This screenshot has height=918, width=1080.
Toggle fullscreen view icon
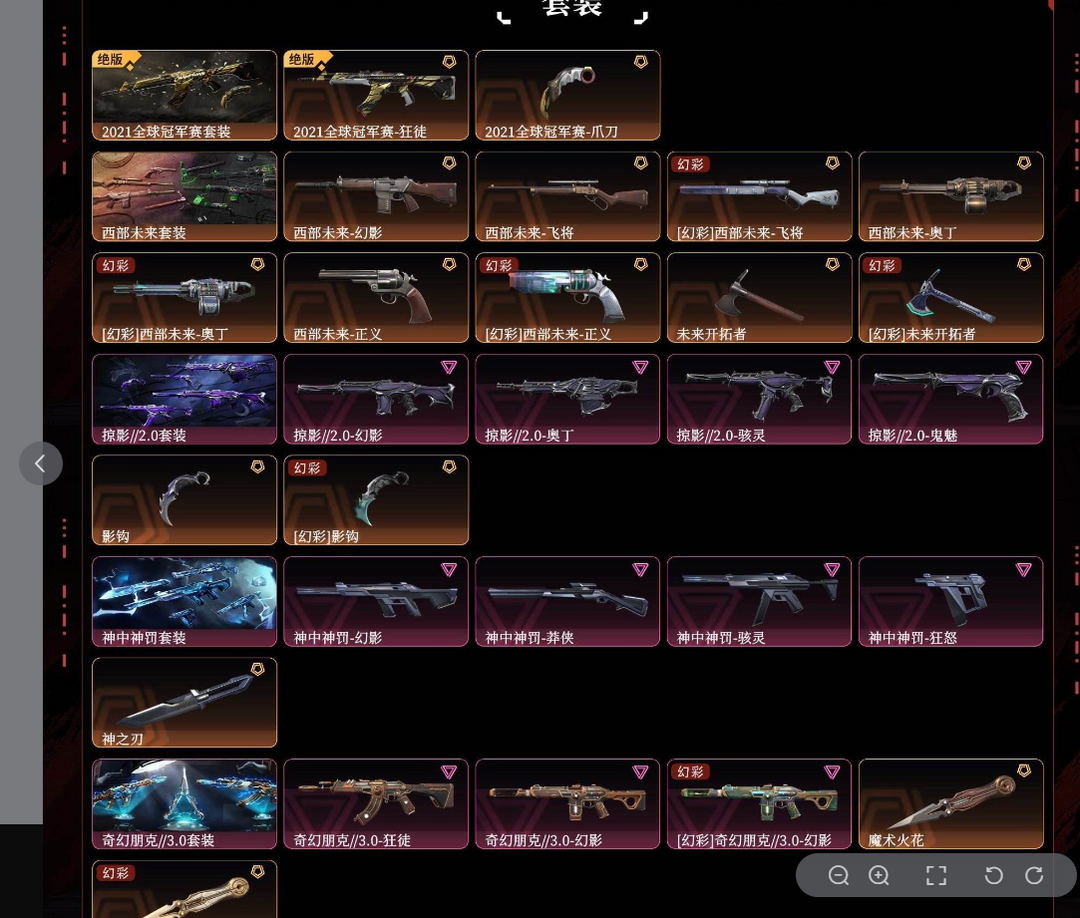point(936,875)
